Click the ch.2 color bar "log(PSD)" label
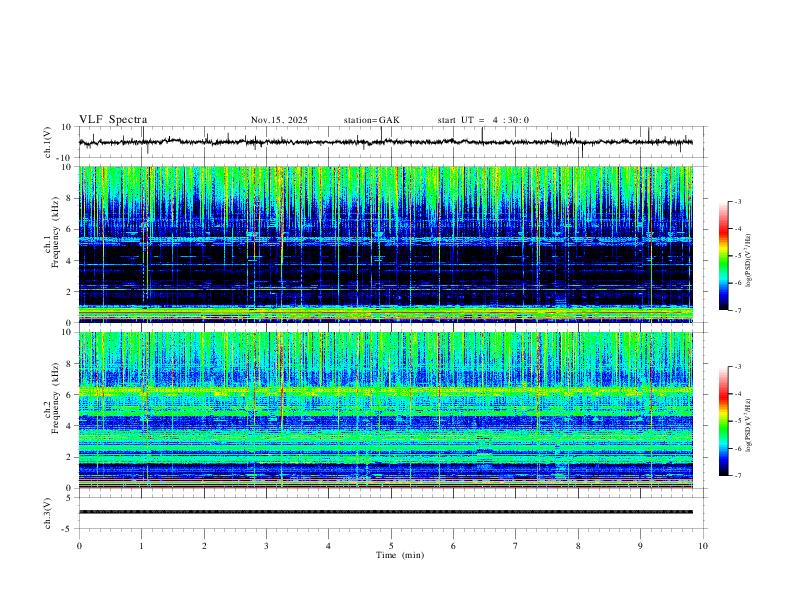This screenshot has width=792, height=612. [748, 425]
